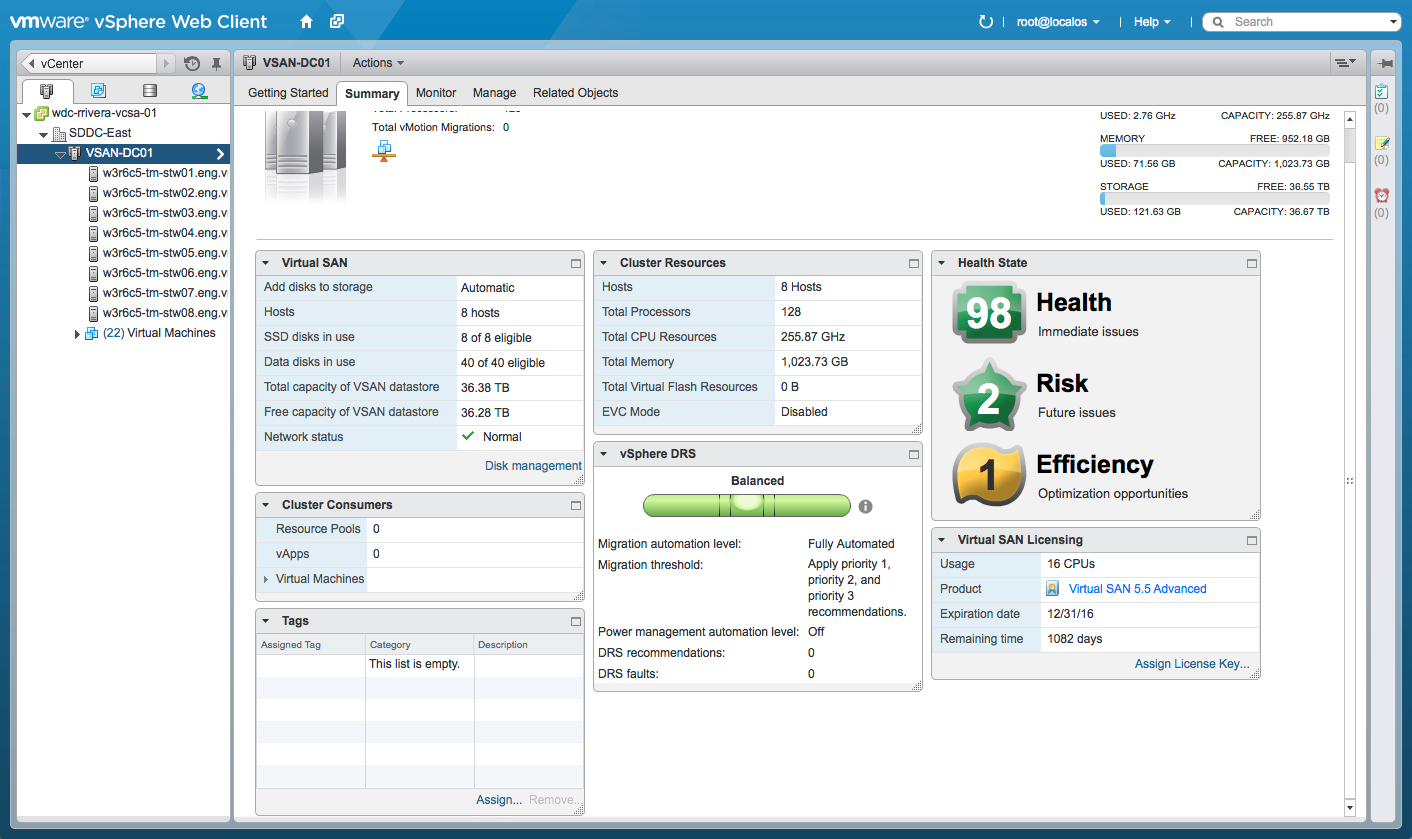Go to the Home icon in header
The image size is (1412, 839).
click(306, 21)
